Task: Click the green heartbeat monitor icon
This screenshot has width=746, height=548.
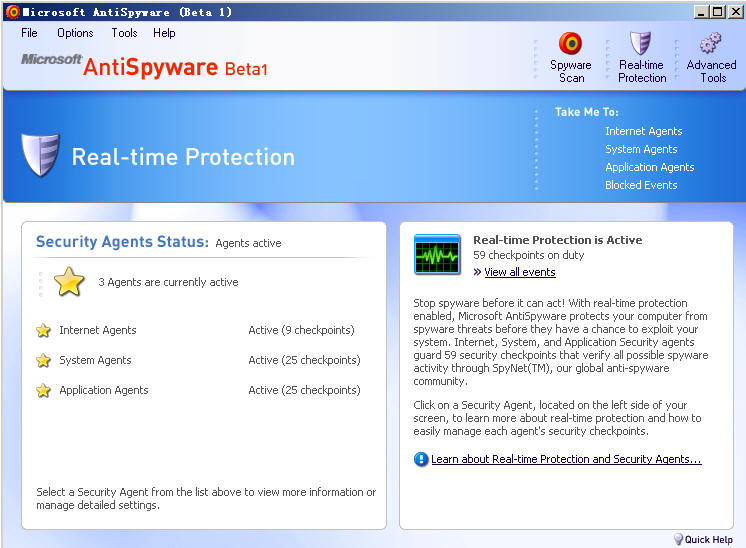Action: [437, 254]
